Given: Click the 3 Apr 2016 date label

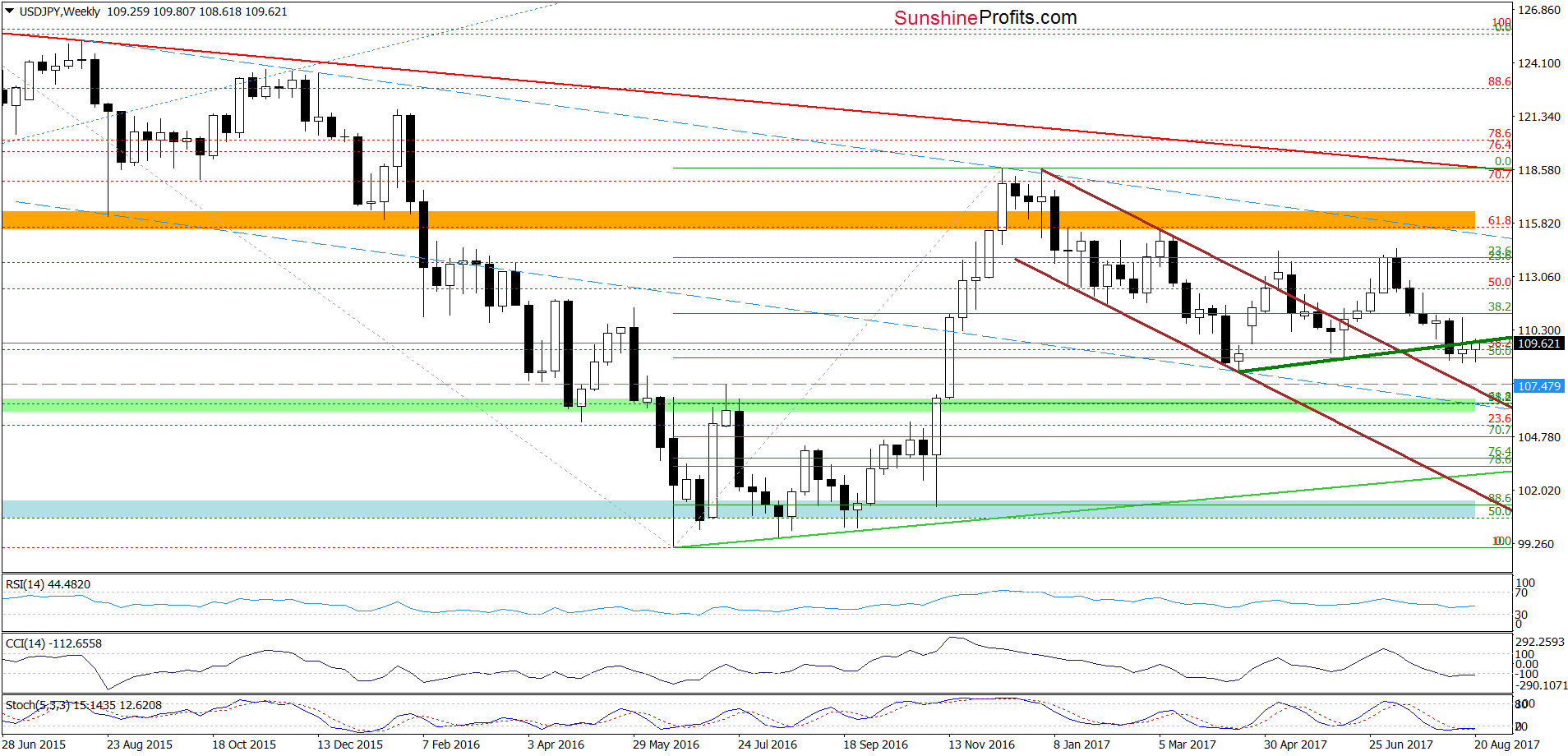Looking at the screenshot, I should 556,744.
